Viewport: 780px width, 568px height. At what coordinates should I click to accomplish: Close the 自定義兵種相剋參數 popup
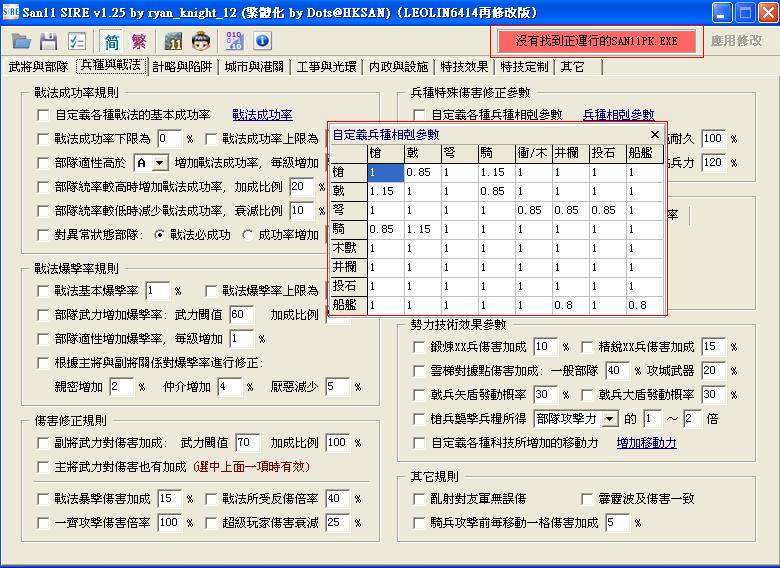coord(654,133)
